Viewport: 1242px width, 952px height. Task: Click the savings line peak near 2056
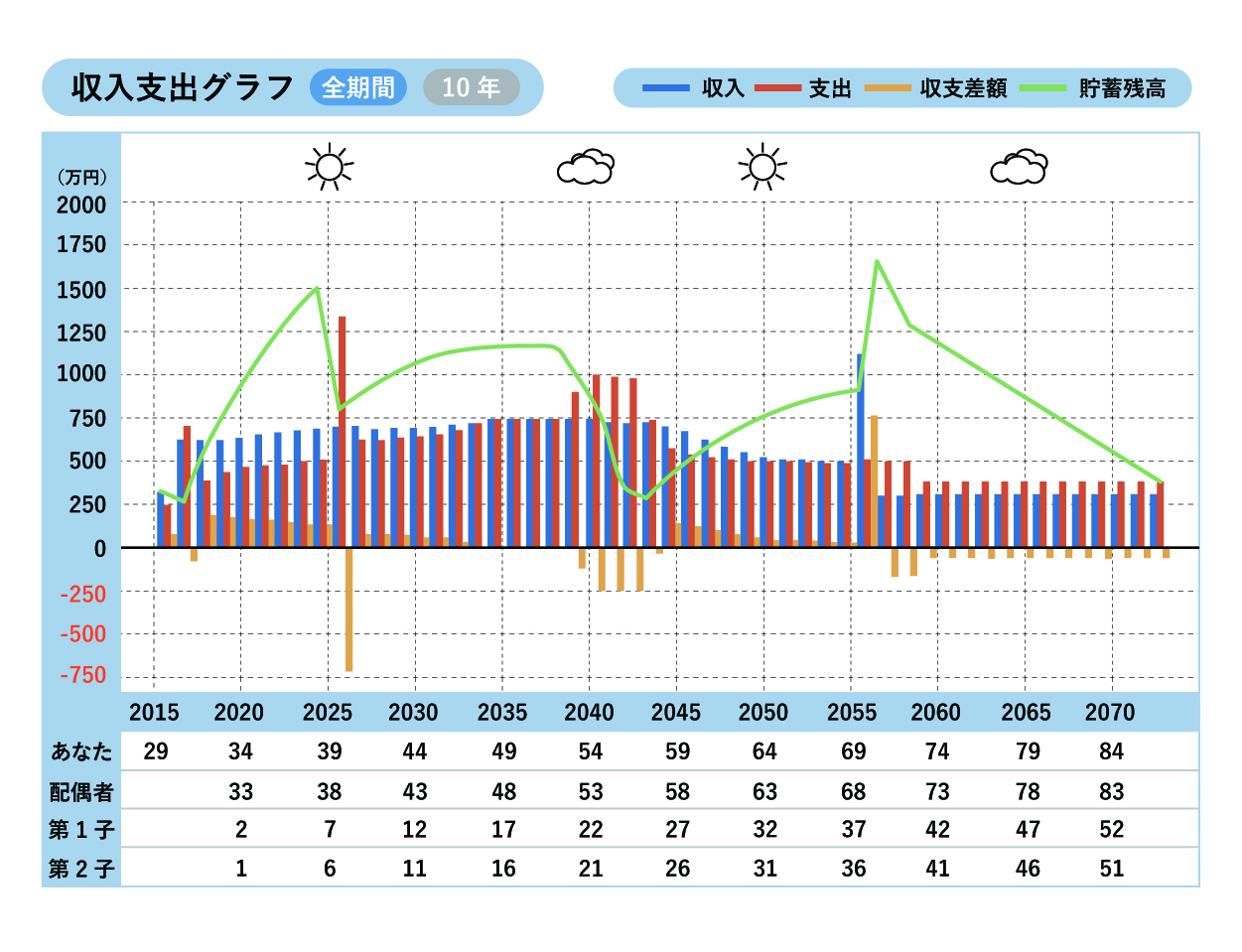click(877, 262)
